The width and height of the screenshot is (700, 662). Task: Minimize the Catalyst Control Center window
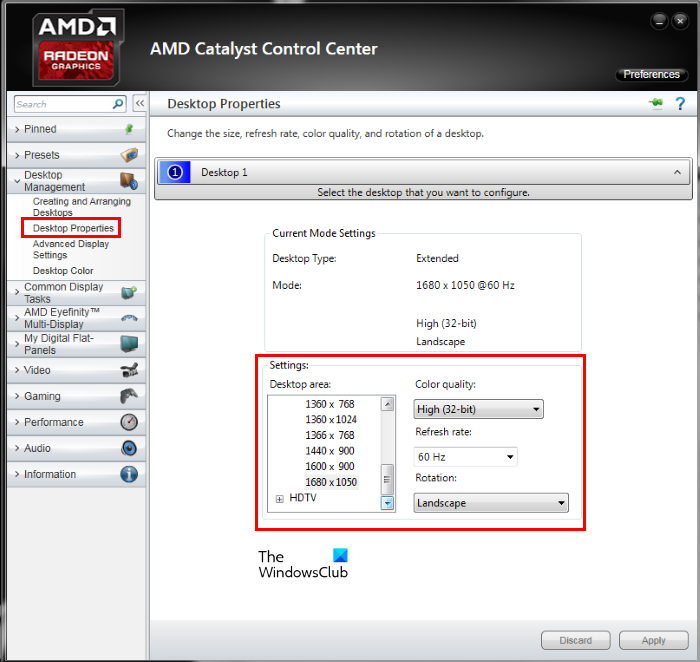pos(659,21)
